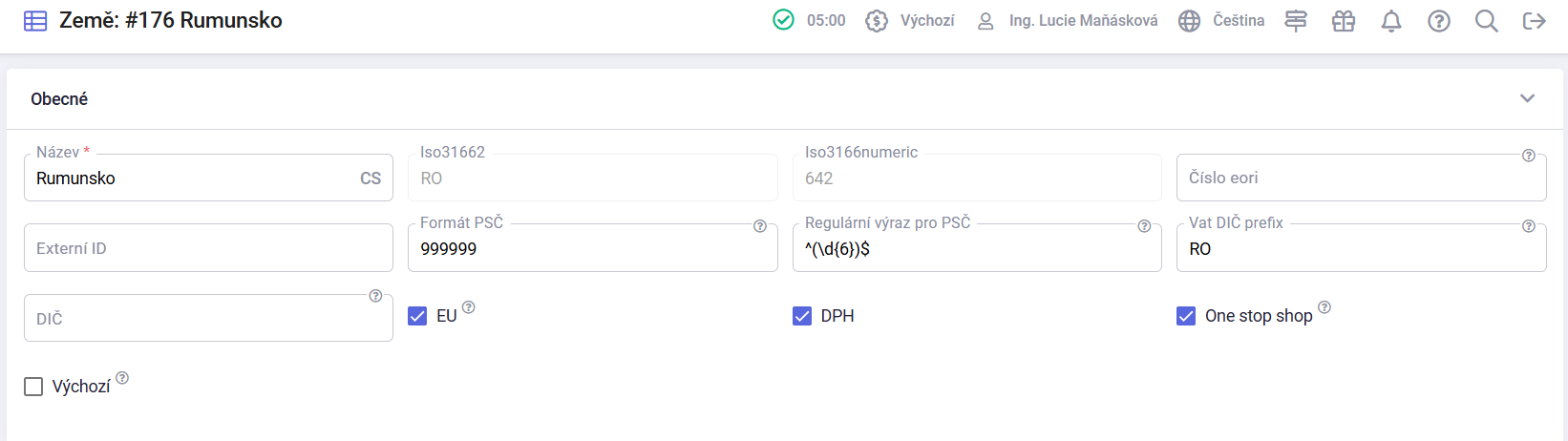
Task: Show help tooltip for Formát PSČ
Action: (760, 226)
